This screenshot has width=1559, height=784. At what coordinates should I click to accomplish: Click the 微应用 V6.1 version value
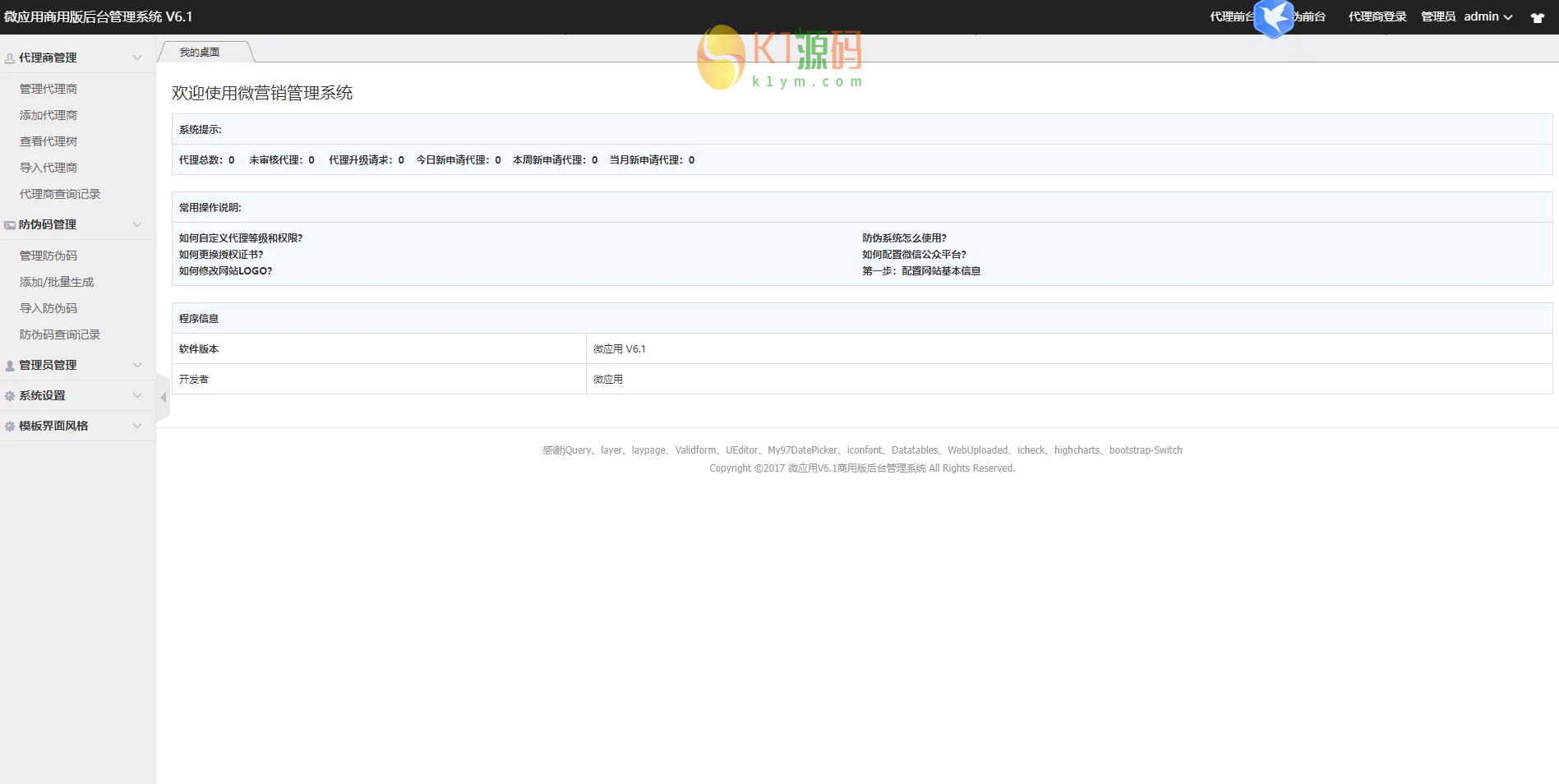point(620,349)
